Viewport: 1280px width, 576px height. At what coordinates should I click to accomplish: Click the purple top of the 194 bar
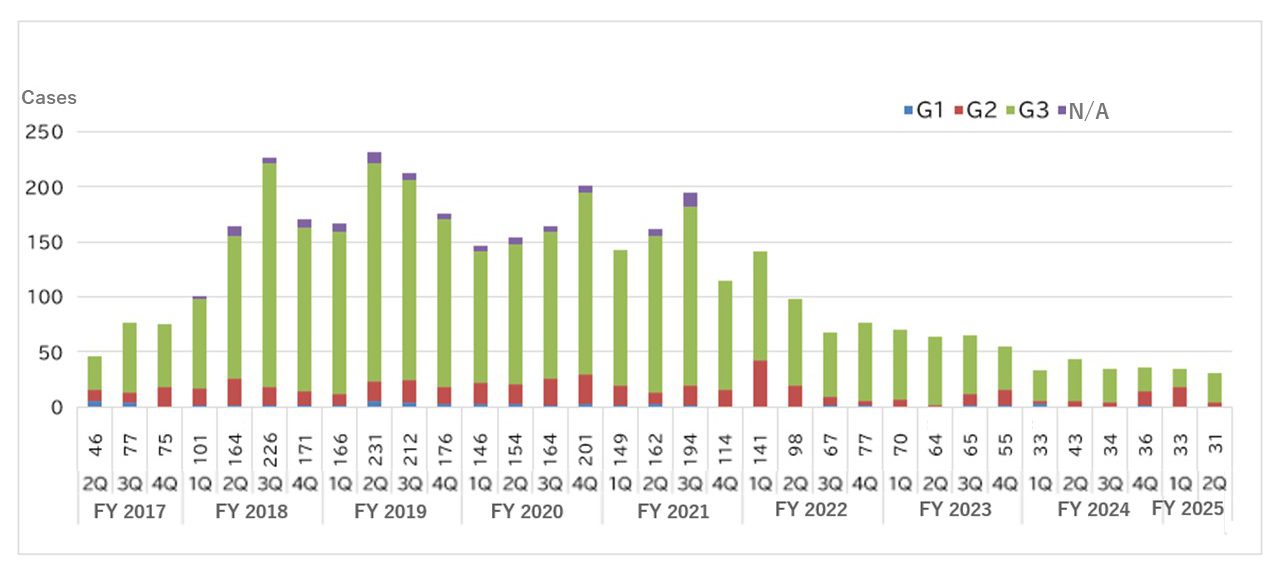click(x=690, y=199)
